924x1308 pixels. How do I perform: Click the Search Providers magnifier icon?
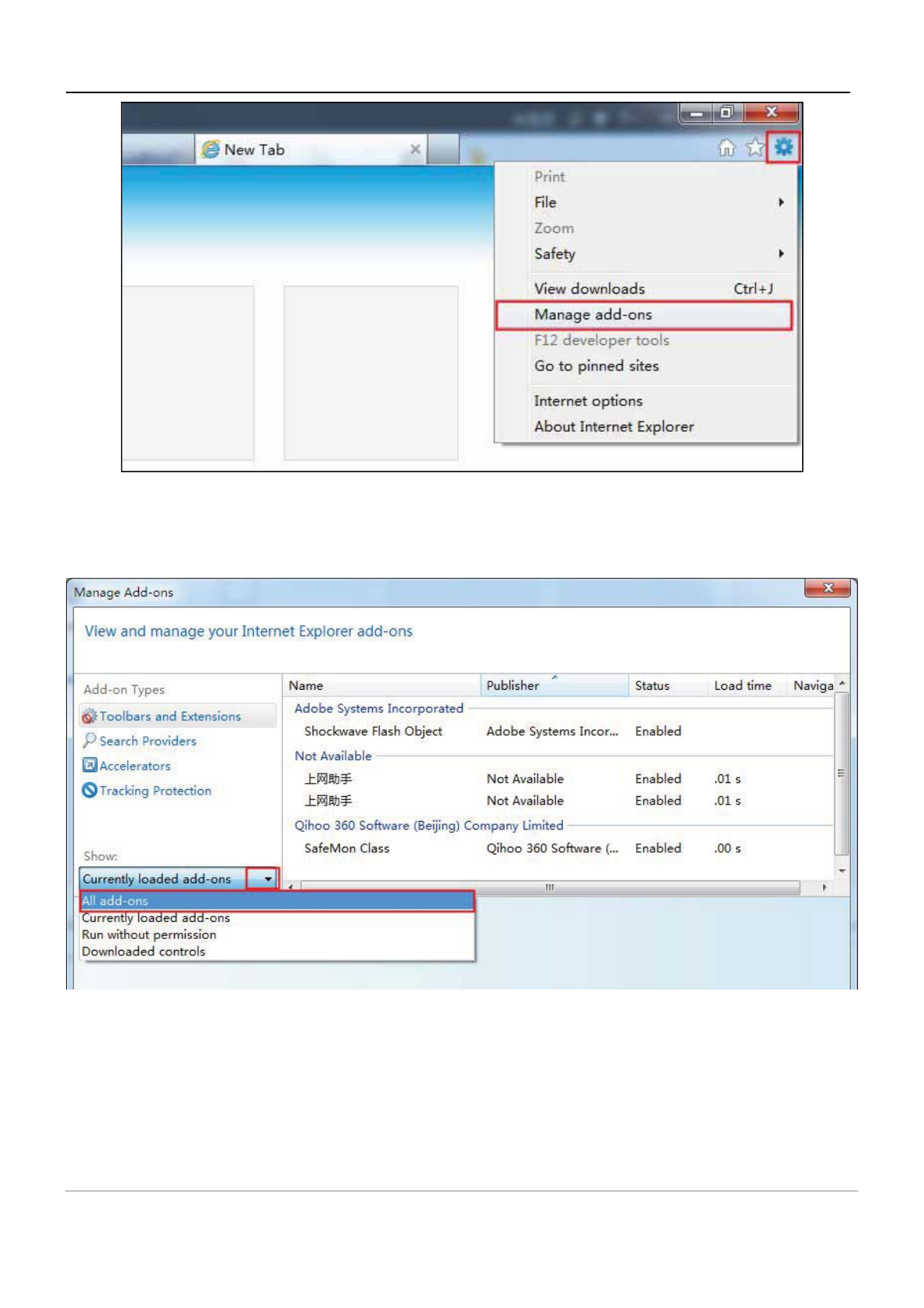coord(89,740)
